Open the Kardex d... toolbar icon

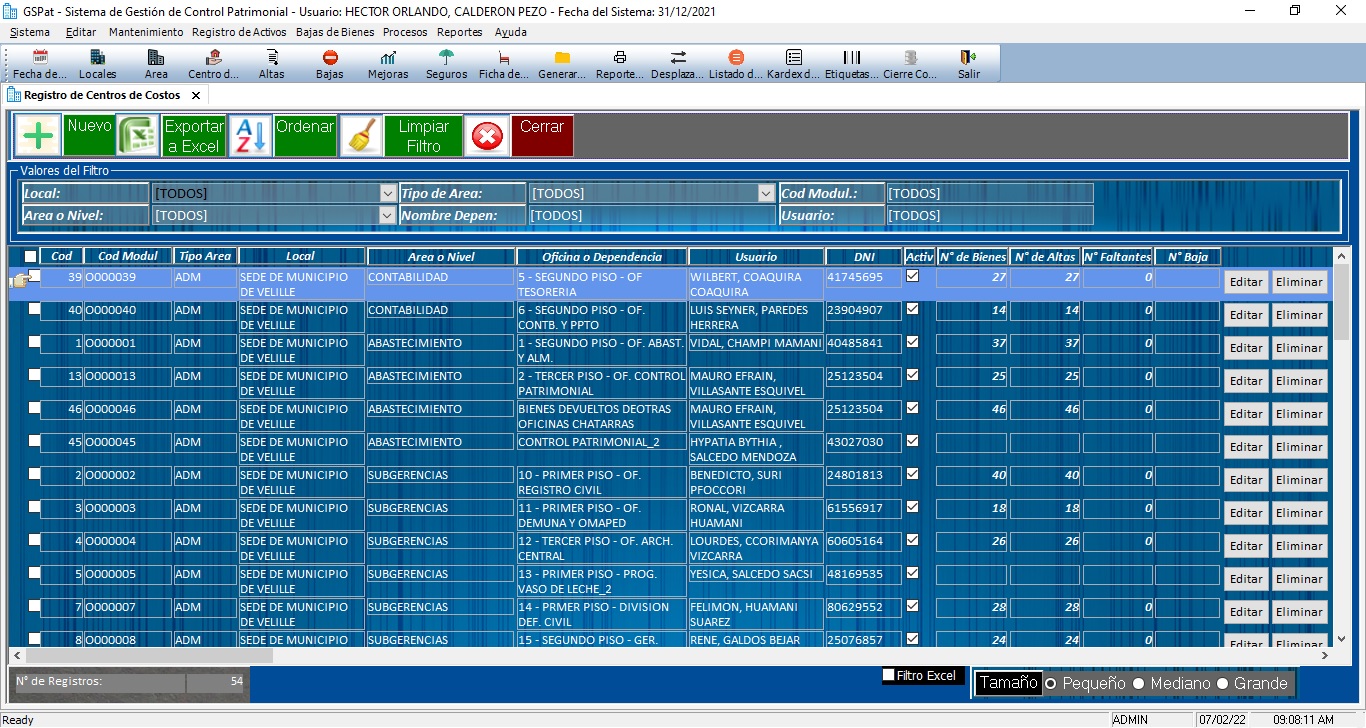[794, 64]
